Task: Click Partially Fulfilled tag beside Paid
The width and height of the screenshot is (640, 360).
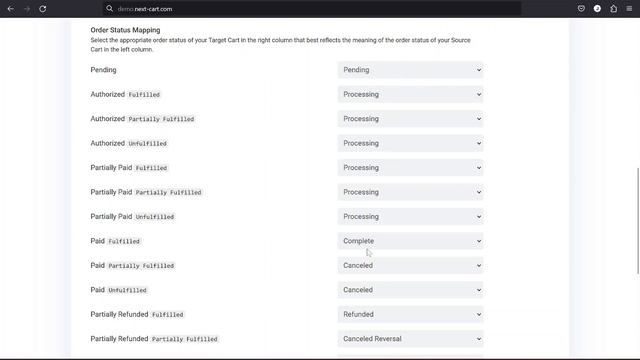Action: pyautogui.click(x=141, y=266)
